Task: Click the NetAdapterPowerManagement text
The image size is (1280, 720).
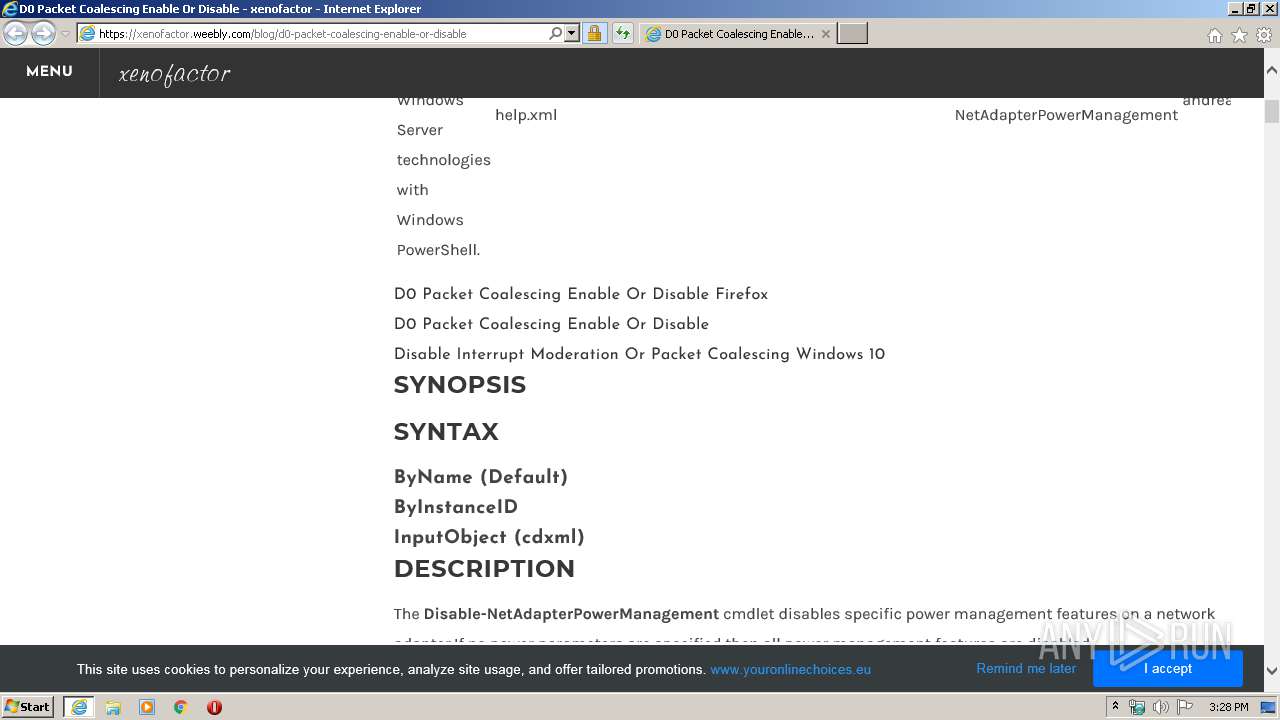Action: [1066, 115]
